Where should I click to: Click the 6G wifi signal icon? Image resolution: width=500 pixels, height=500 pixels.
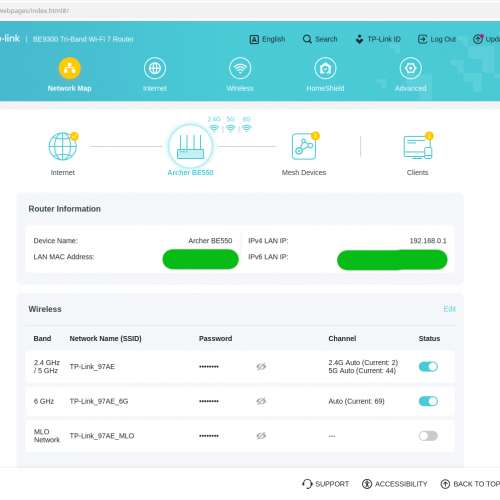point(246,128)
